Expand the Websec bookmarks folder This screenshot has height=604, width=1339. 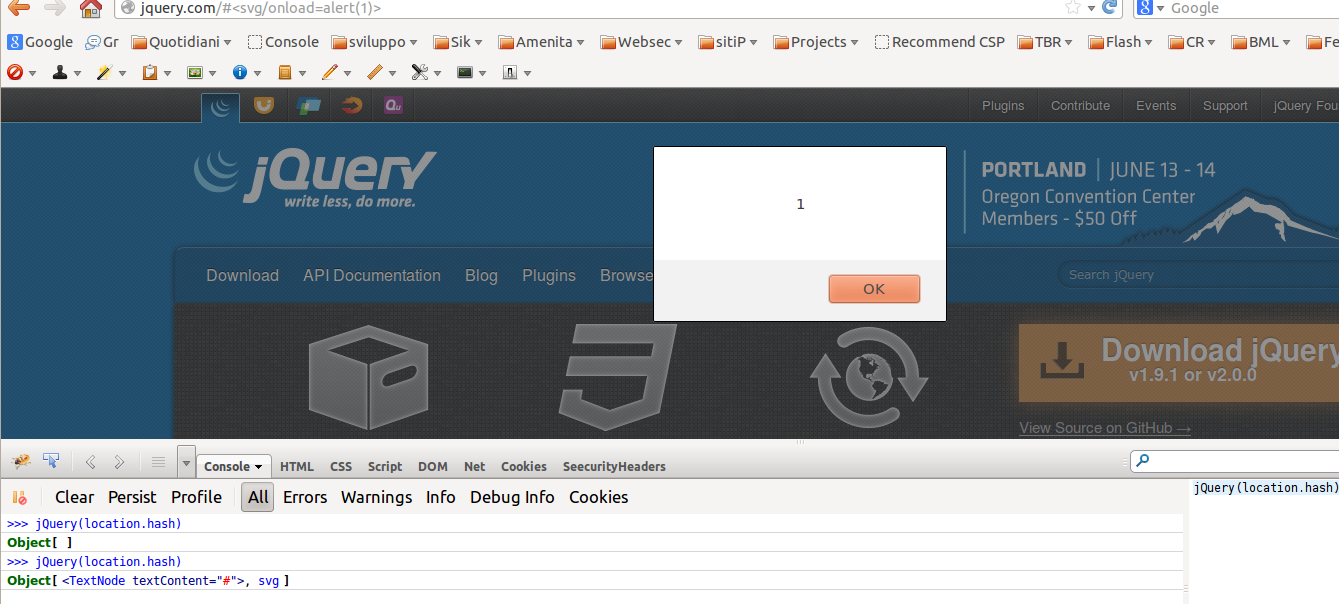(x=641, y=42)
